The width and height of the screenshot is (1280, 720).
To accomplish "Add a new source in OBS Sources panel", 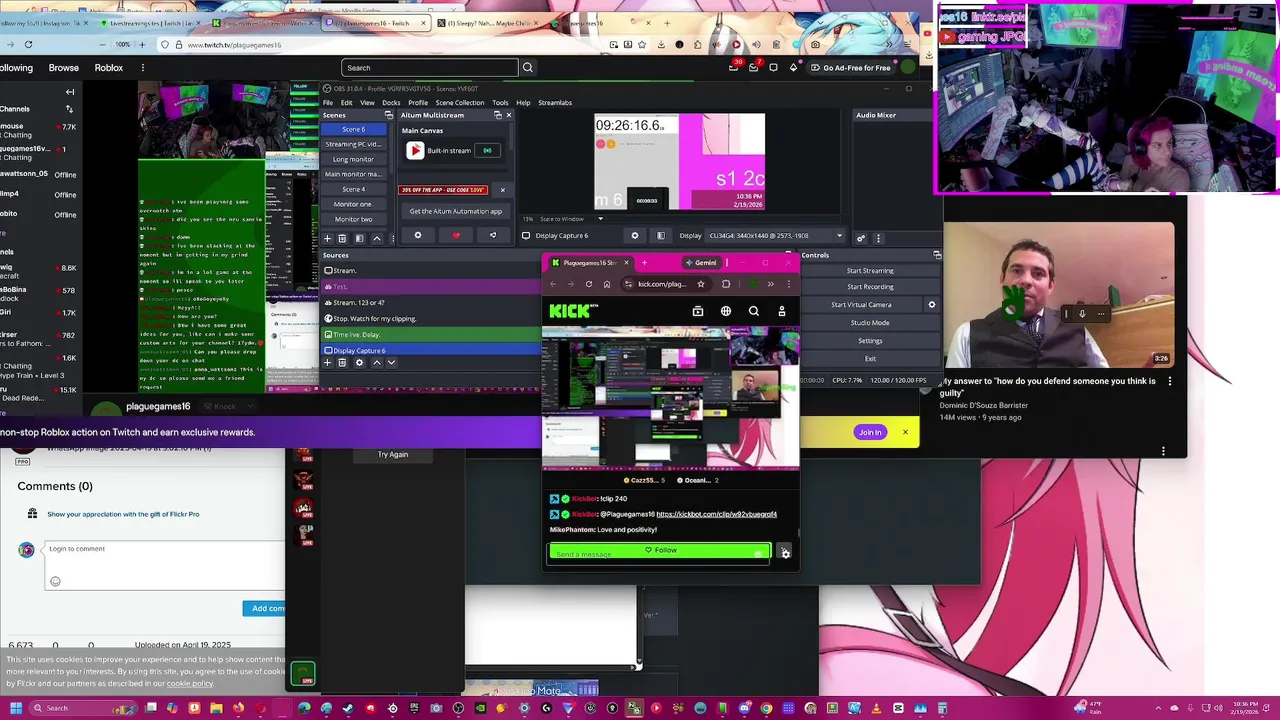I will click(327, 362).
